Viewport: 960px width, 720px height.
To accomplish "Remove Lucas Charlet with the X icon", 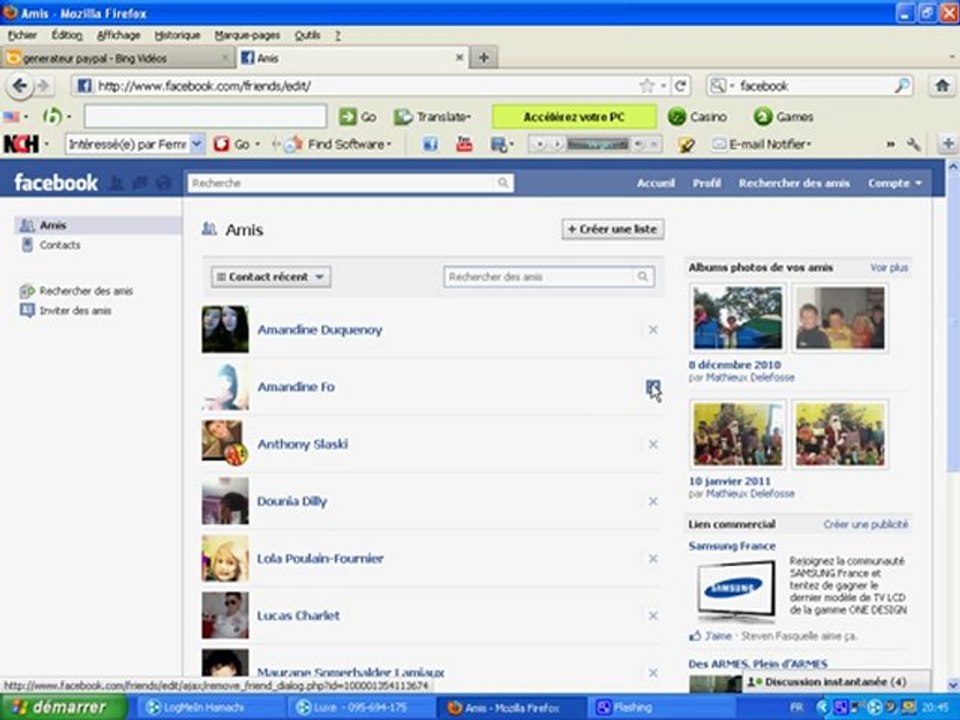I will (653, 615).
